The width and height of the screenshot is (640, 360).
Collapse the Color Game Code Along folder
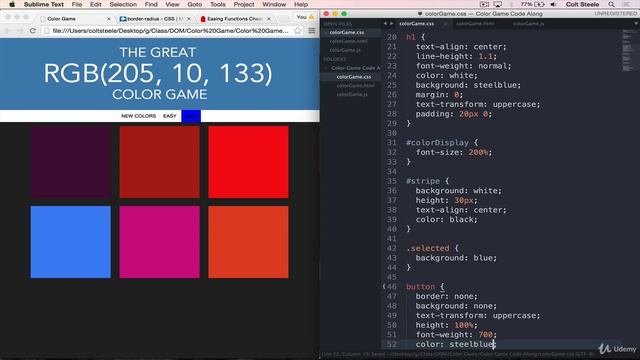tap(326, 68)
